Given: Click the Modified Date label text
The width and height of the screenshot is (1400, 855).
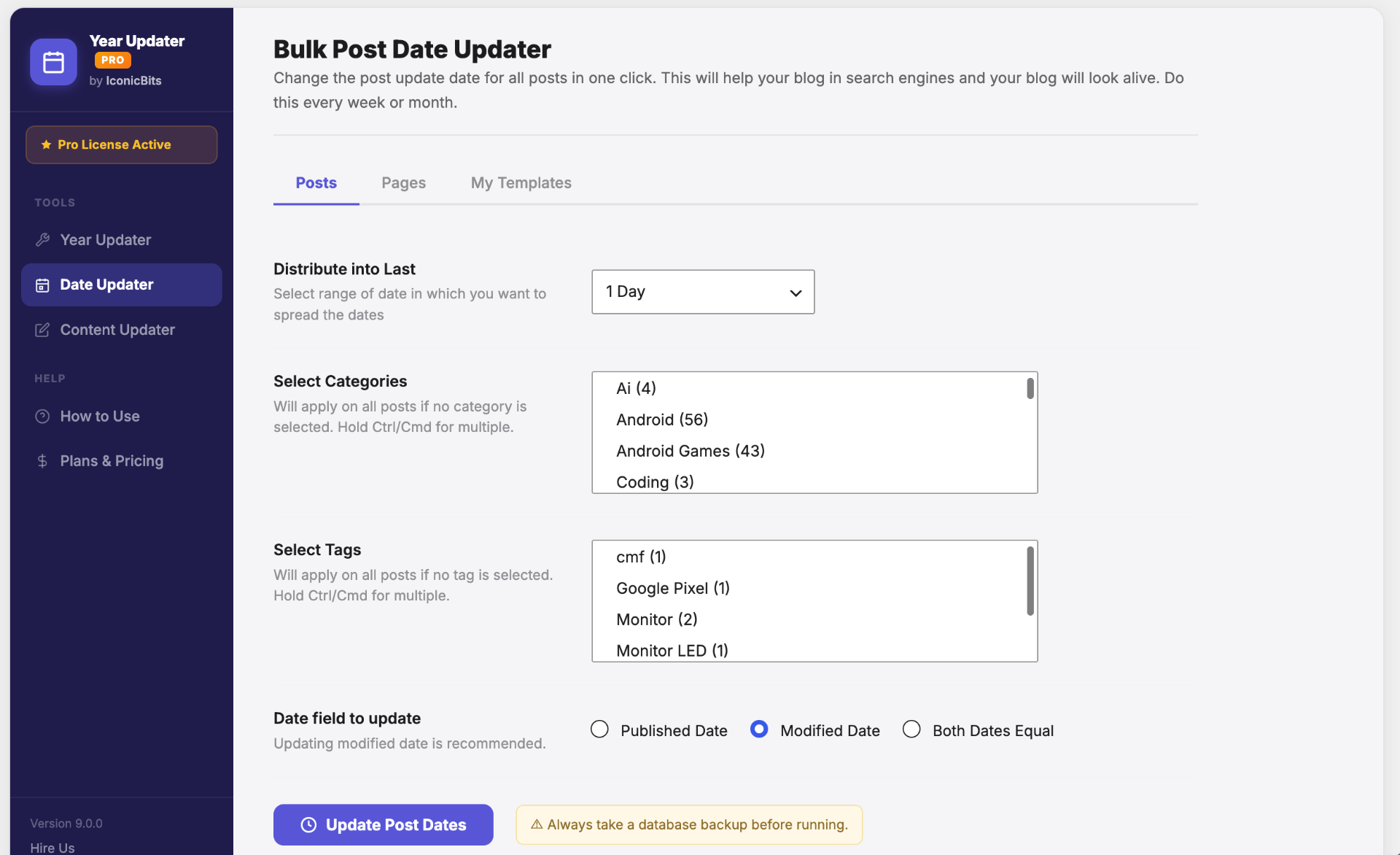Looking at the screenshot, I should (830, 731).
